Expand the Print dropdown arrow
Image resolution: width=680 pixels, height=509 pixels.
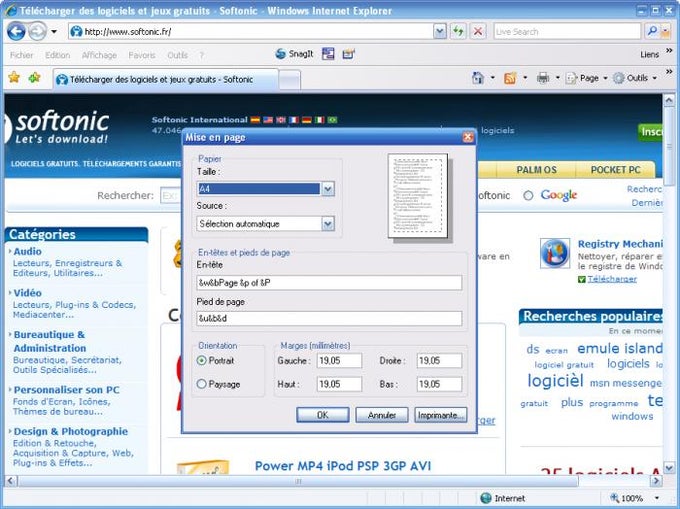coord(558,78)
